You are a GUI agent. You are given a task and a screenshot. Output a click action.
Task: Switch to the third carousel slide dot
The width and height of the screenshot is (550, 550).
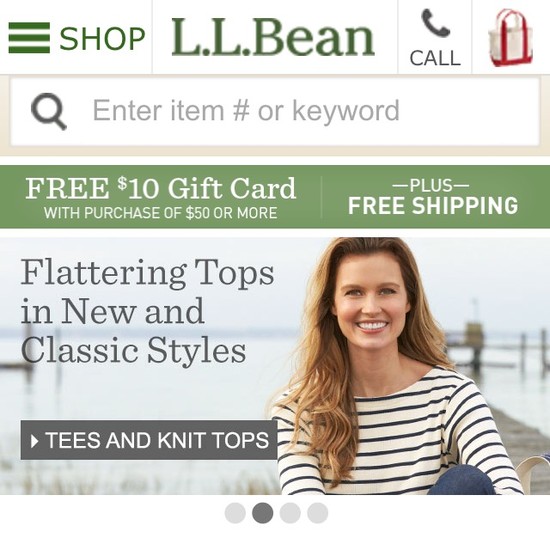[x=290, y=513]
